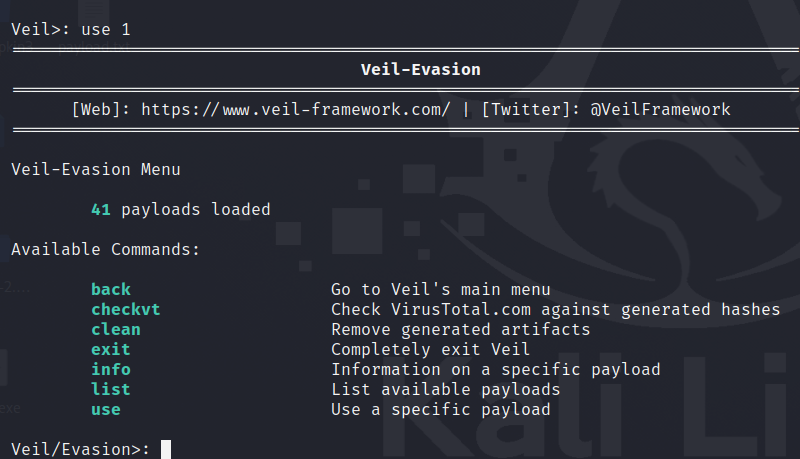
Task: Click 'Go to Veil's main menu' description
Action: point(441,290)
